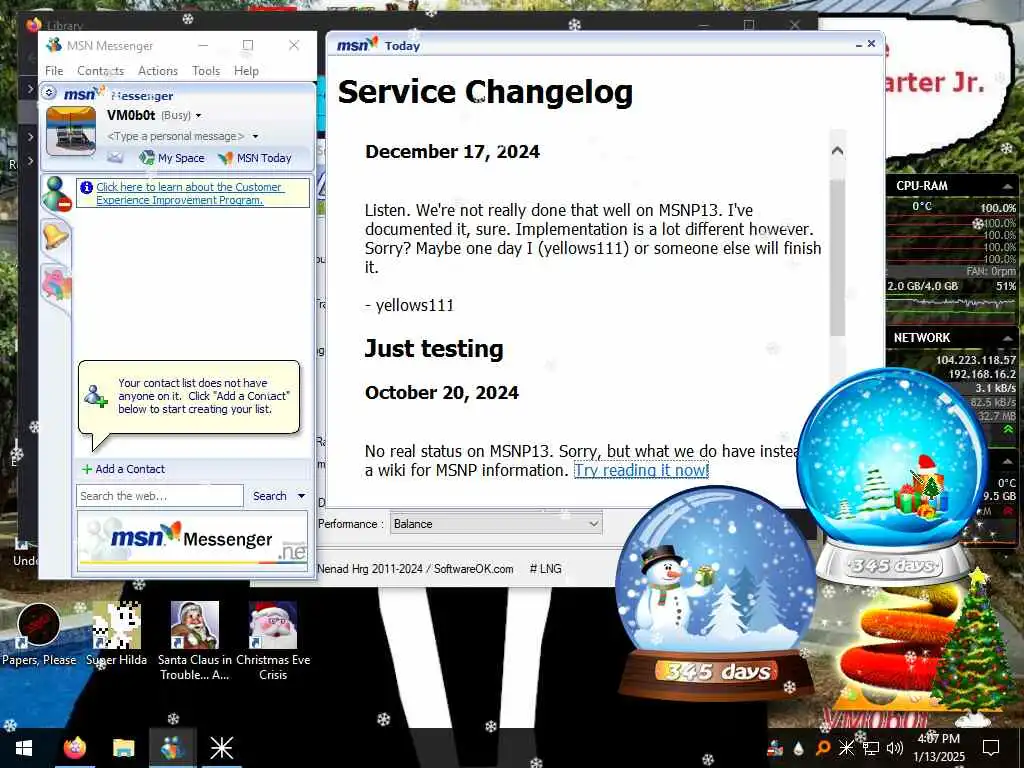
Task: Click the taskbar clock showing 4:07 PM
Action: point(939,748)
